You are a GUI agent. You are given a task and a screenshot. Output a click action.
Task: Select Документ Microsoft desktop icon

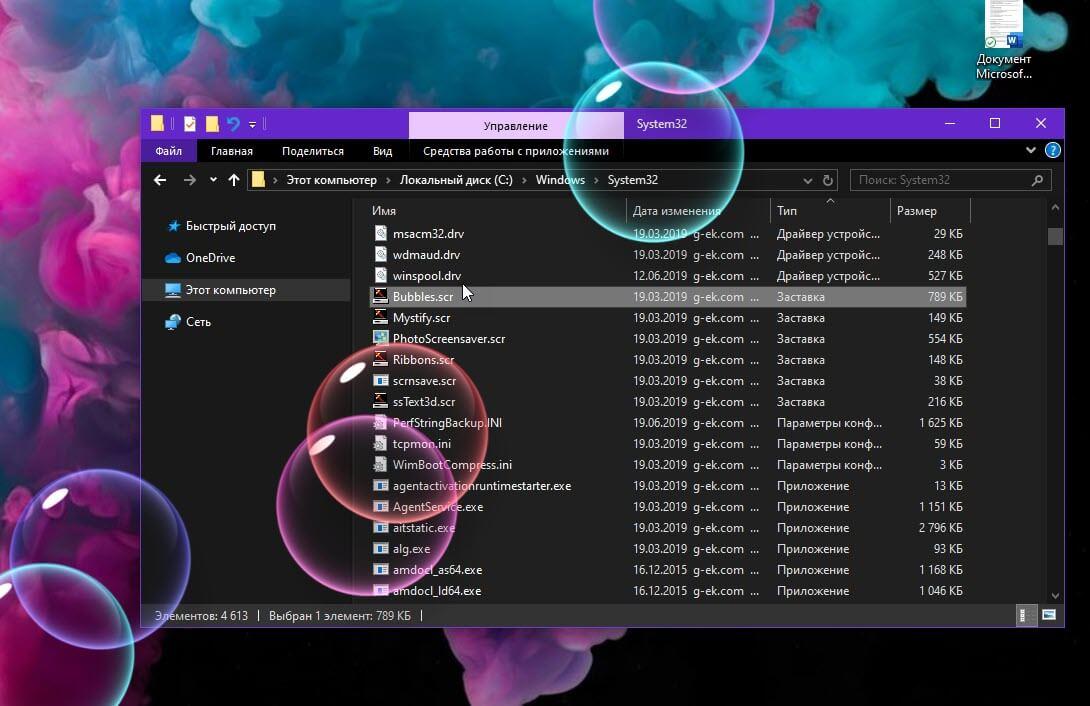tap(1003, 42)
